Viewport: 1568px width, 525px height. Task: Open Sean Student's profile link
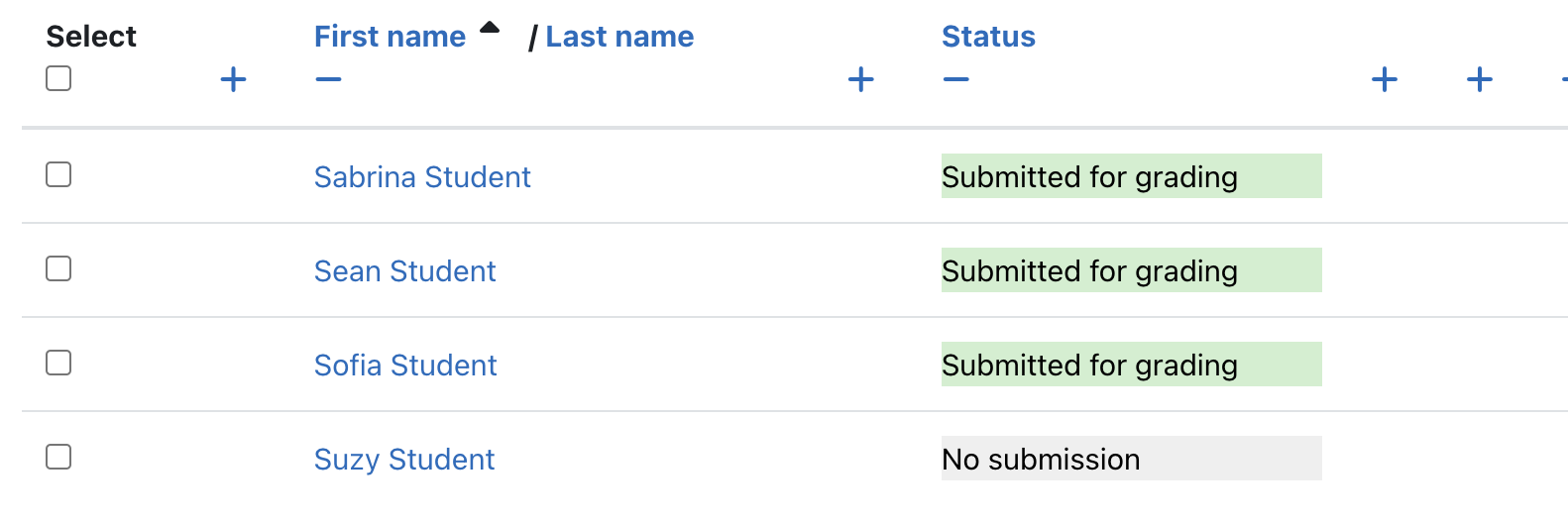(x=404, y=271)
